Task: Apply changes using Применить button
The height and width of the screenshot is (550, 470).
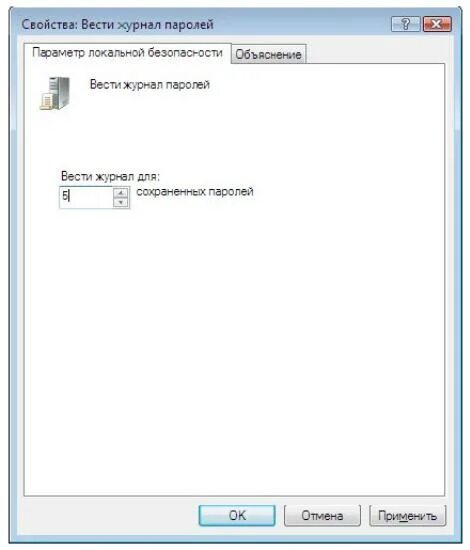Action: pyautogui.click(x=408, y=515)
